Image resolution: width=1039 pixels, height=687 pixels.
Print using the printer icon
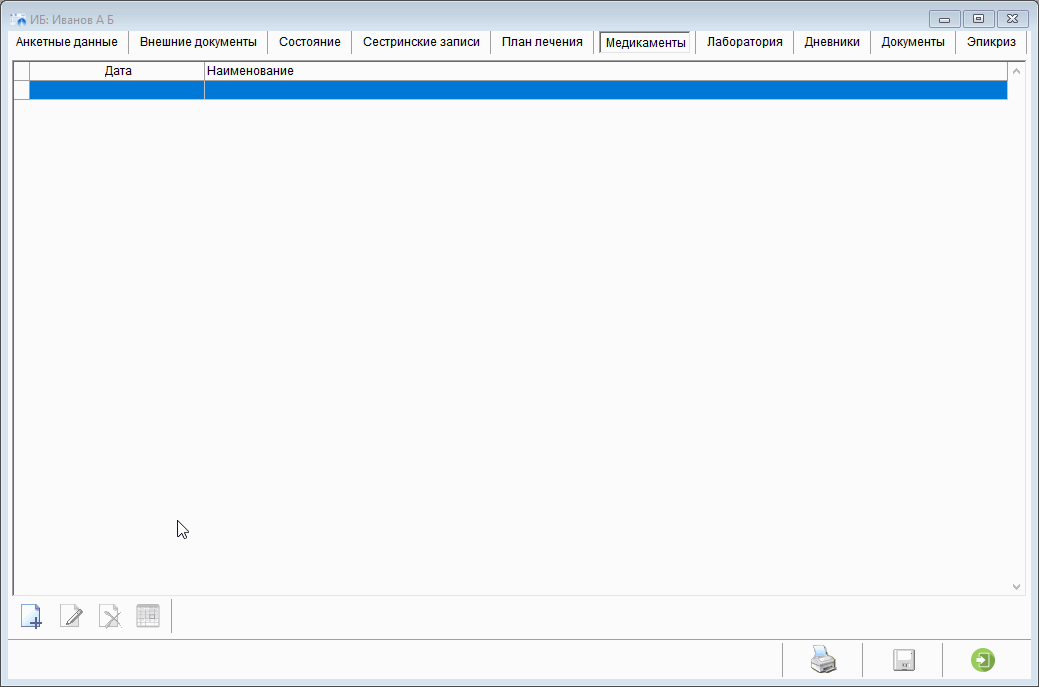tap(822, 660)
